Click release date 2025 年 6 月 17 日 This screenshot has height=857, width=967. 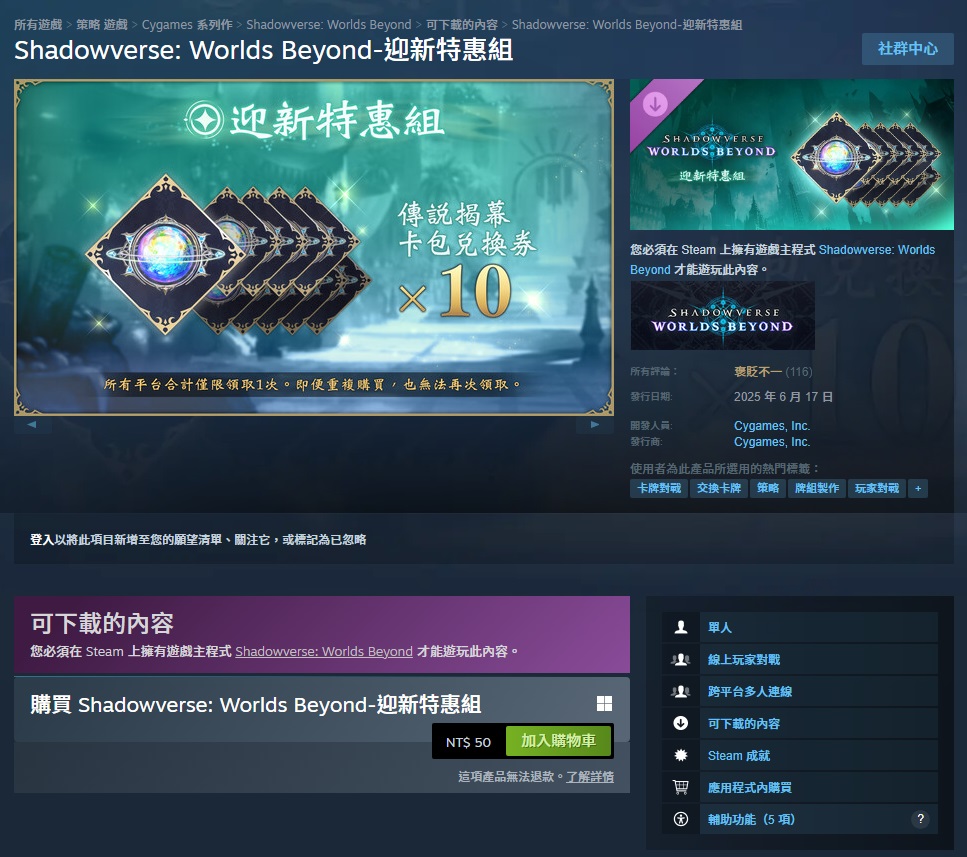point(783,396)
